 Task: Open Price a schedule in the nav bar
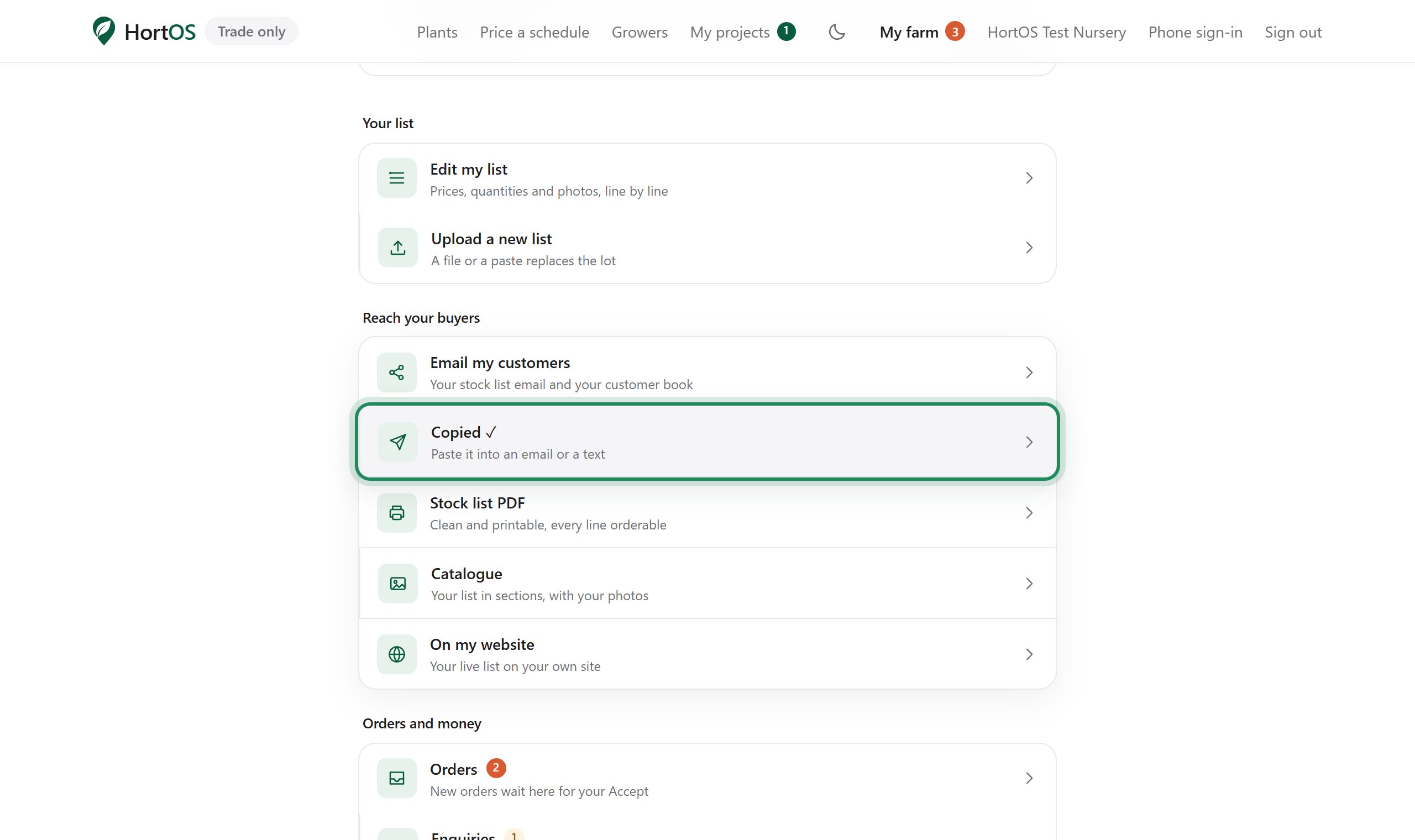[534, 32]
